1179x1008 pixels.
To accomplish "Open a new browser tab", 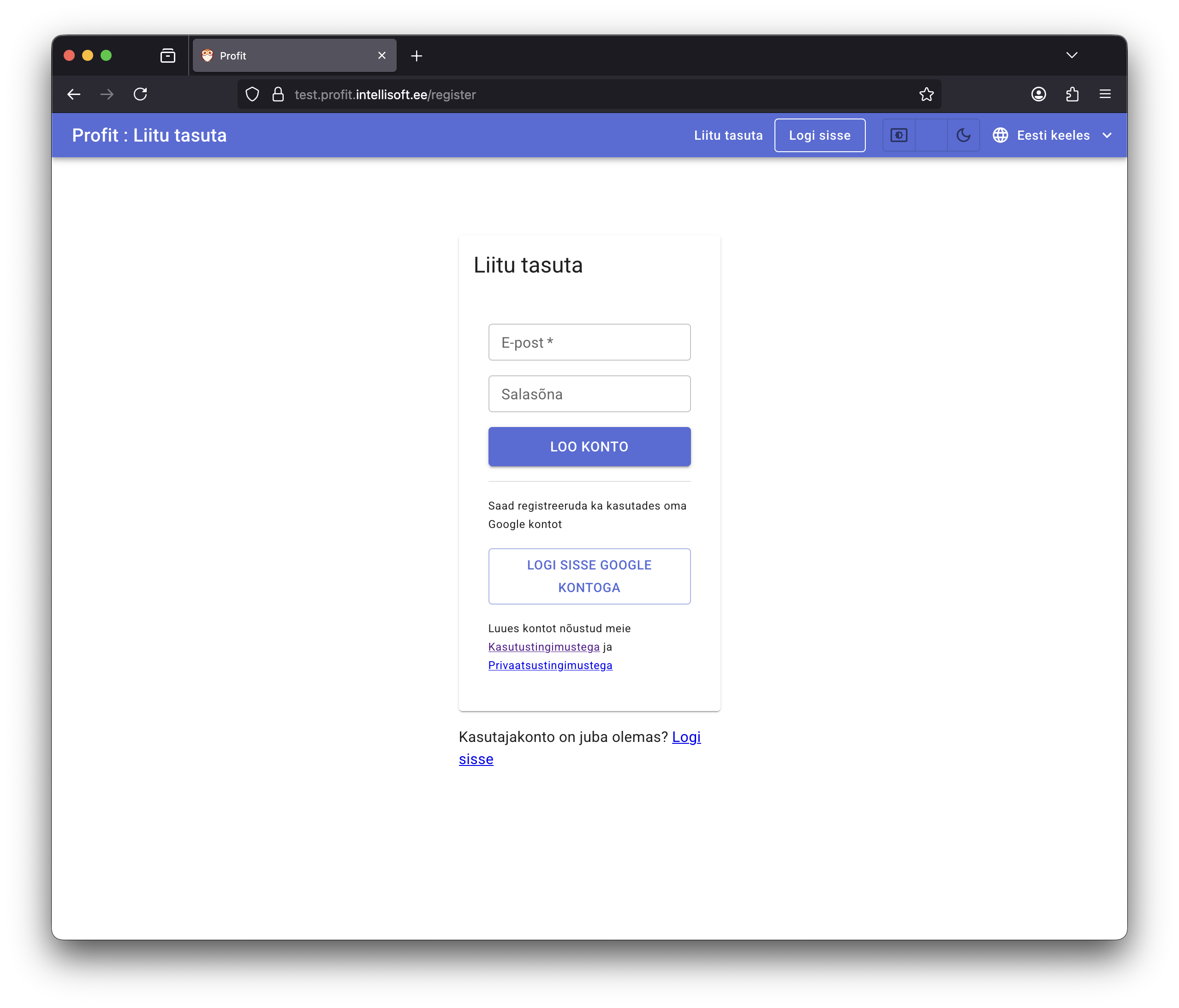I will 417,56.
